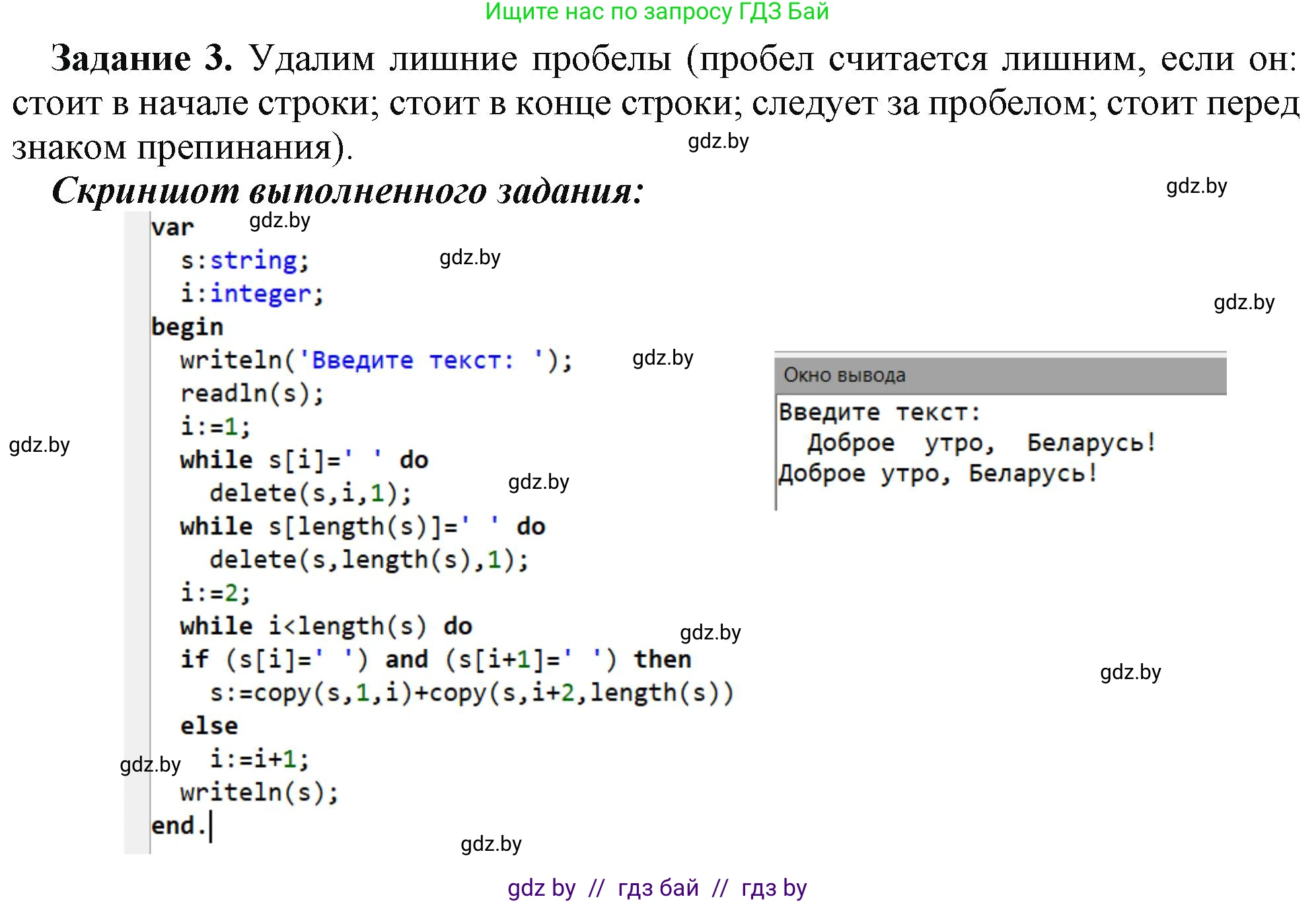Select the 'i:integer;' declaration line
1316x903 pixels.
point(252,293)
